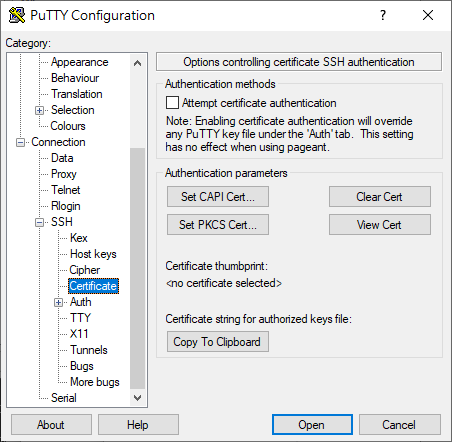Expand the Selection tree node
The image size is (452, 442).
tap(39, 110)
